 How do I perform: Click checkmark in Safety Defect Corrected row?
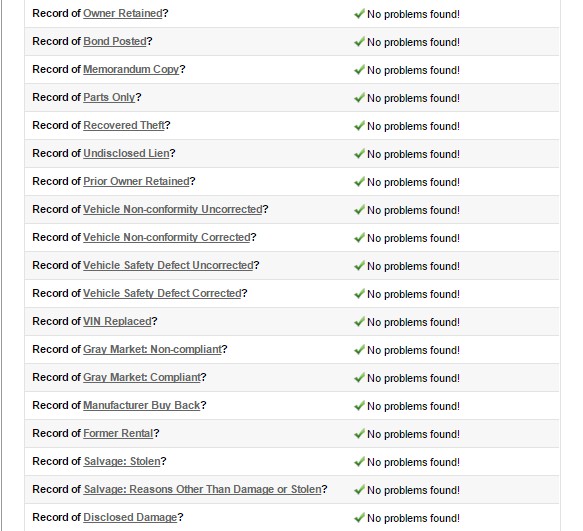pyautogui.click(x=359, y=294)
